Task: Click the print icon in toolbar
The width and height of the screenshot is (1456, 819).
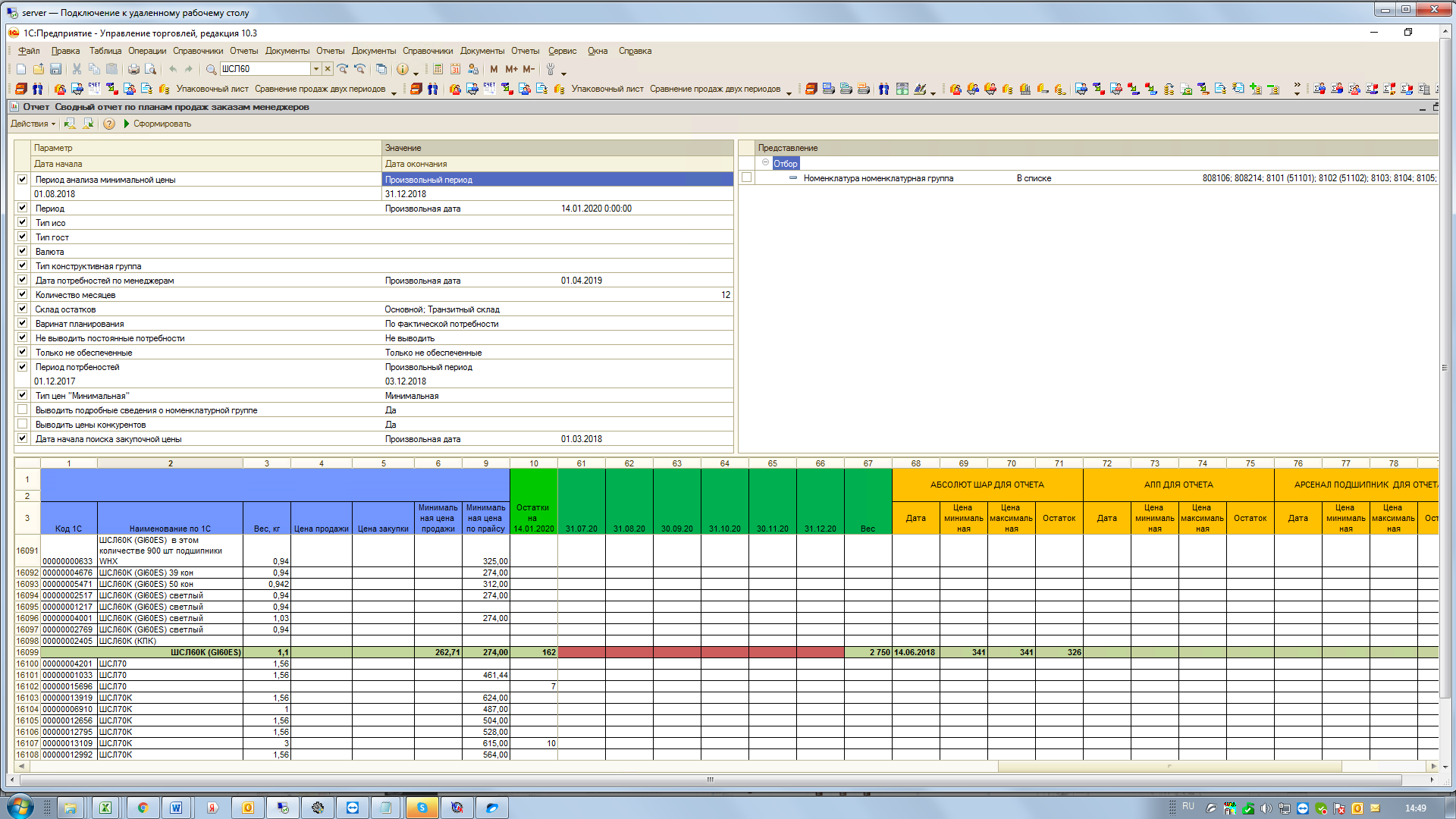Action: pyautogui.click(x=133, y=69)
